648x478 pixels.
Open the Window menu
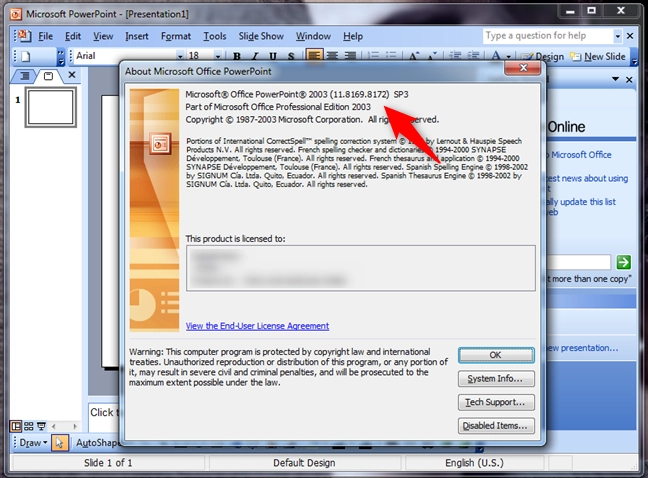tap(313, 36)
